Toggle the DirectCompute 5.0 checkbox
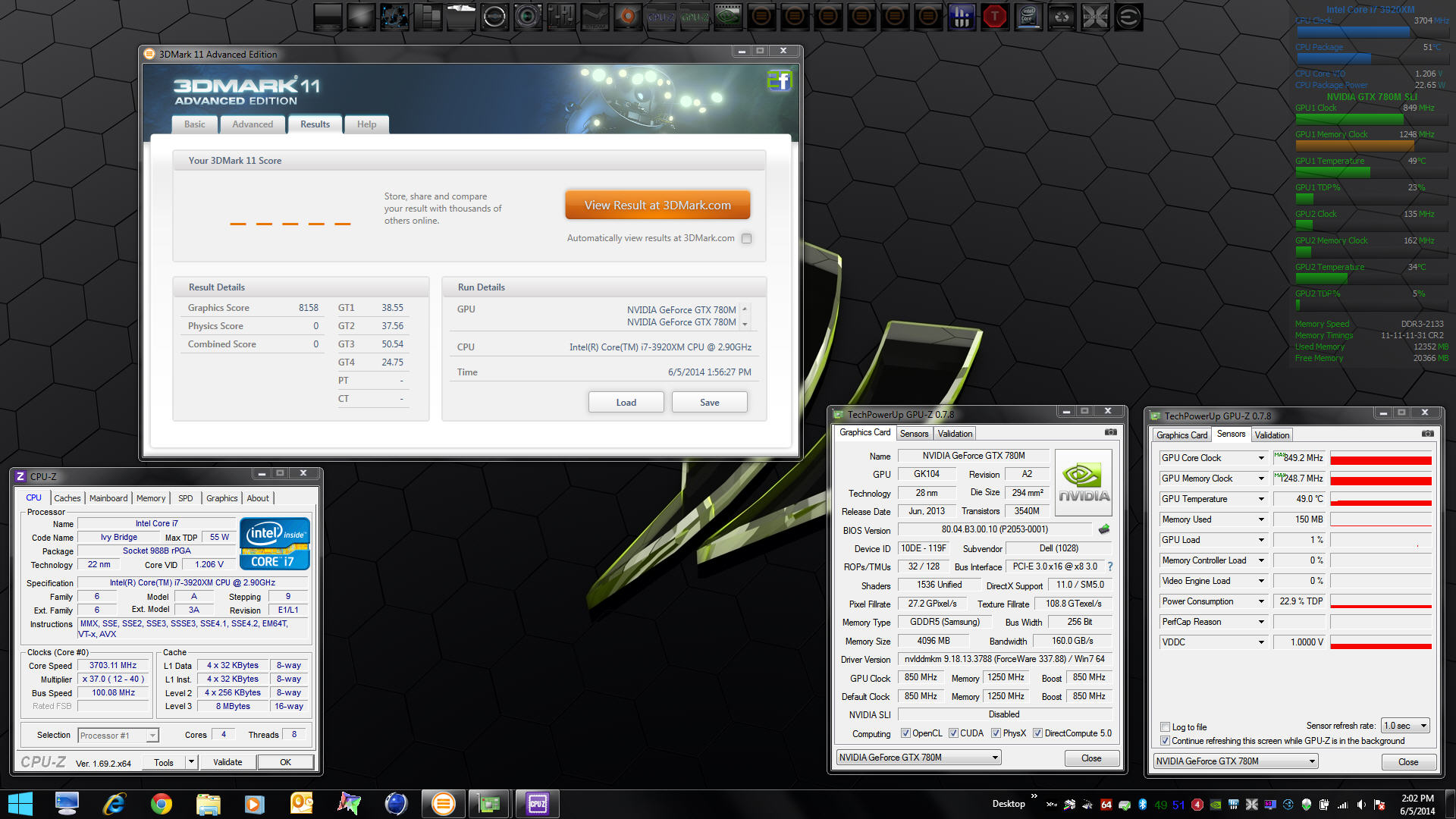Image resolution: width=1456 pixels, height=819 pixels. (1037, 733)
